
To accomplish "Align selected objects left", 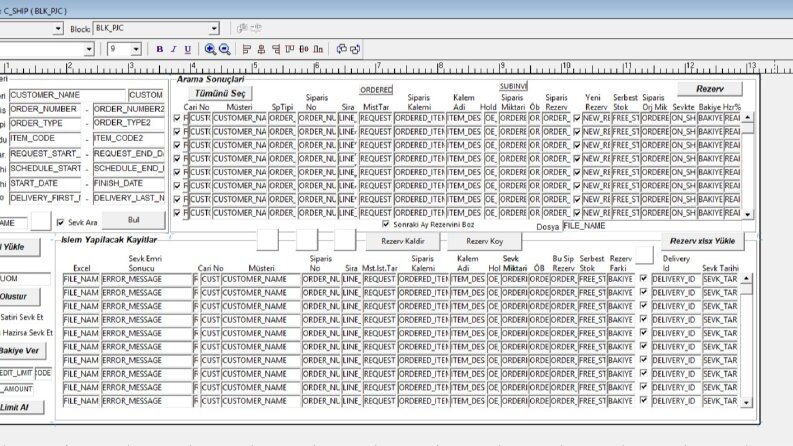I will [247, 49].
